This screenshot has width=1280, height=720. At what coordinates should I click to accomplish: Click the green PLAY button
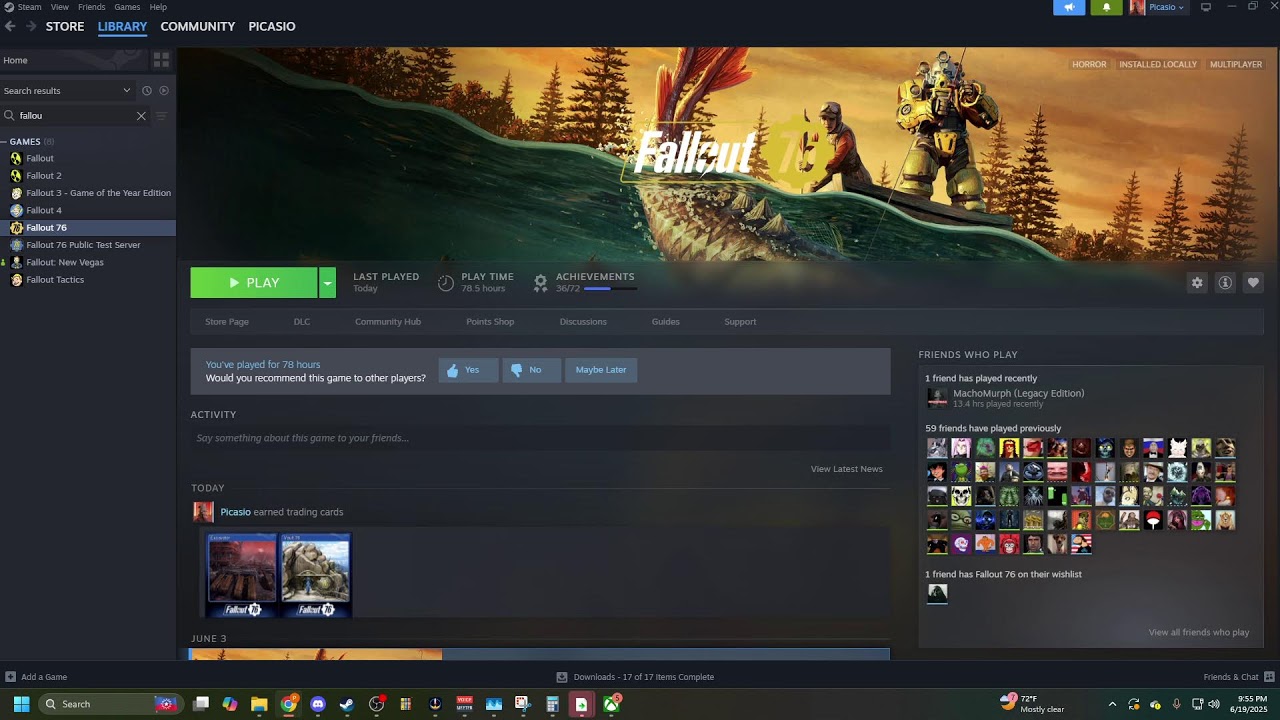pyautogui.click(x=254, y=283)
